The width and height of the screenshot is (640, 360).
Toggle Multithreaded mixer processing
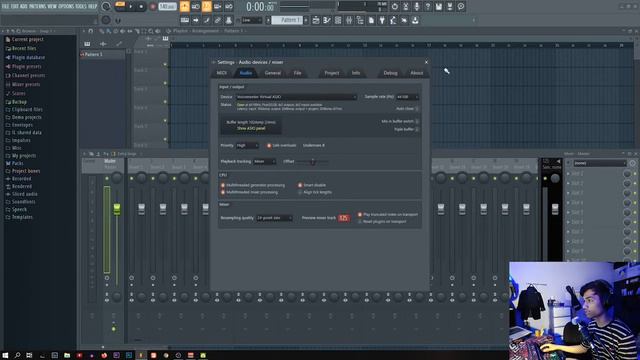click(x=223, y=192)
